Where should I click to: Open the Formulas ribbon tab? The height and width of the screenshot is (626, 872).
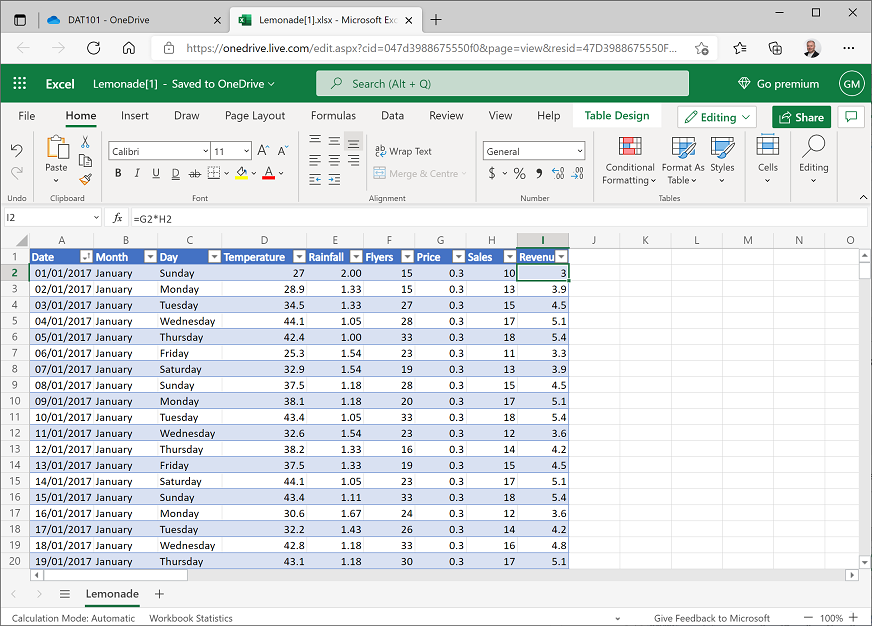pyautogui.click(x=333, y=115)
